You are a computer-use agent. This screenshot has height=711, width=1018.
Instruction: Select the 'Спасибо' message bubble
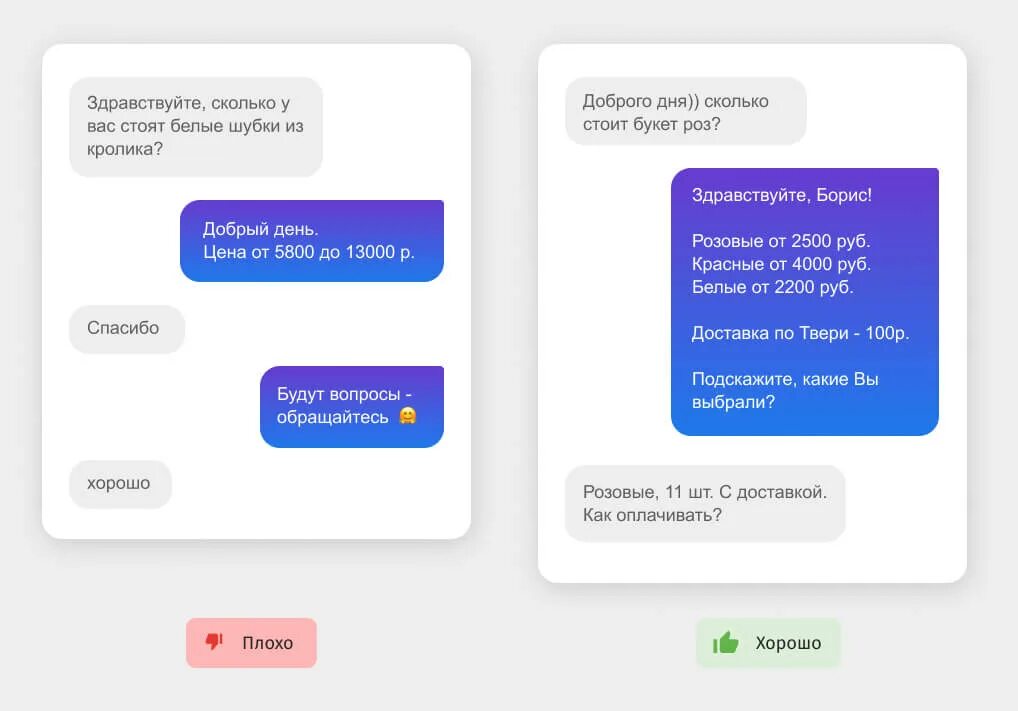pyautogui.click(x=127, y=329)
